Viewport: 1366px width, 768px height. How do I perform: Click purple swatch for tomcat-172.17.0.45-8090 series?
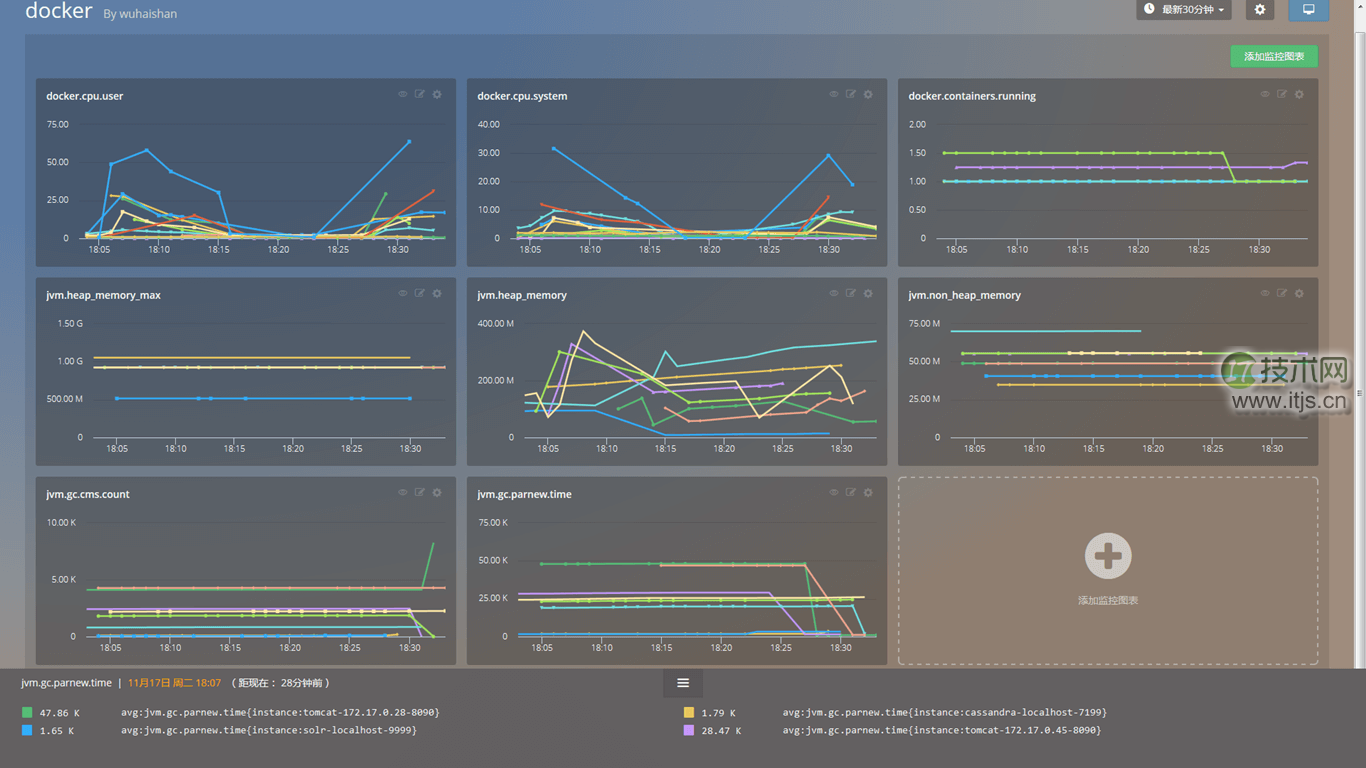click(689, 731)
